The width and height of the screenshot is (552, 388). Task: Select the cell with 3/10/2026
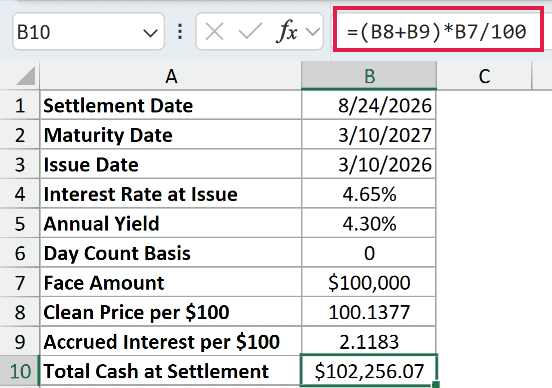(369, 164)
